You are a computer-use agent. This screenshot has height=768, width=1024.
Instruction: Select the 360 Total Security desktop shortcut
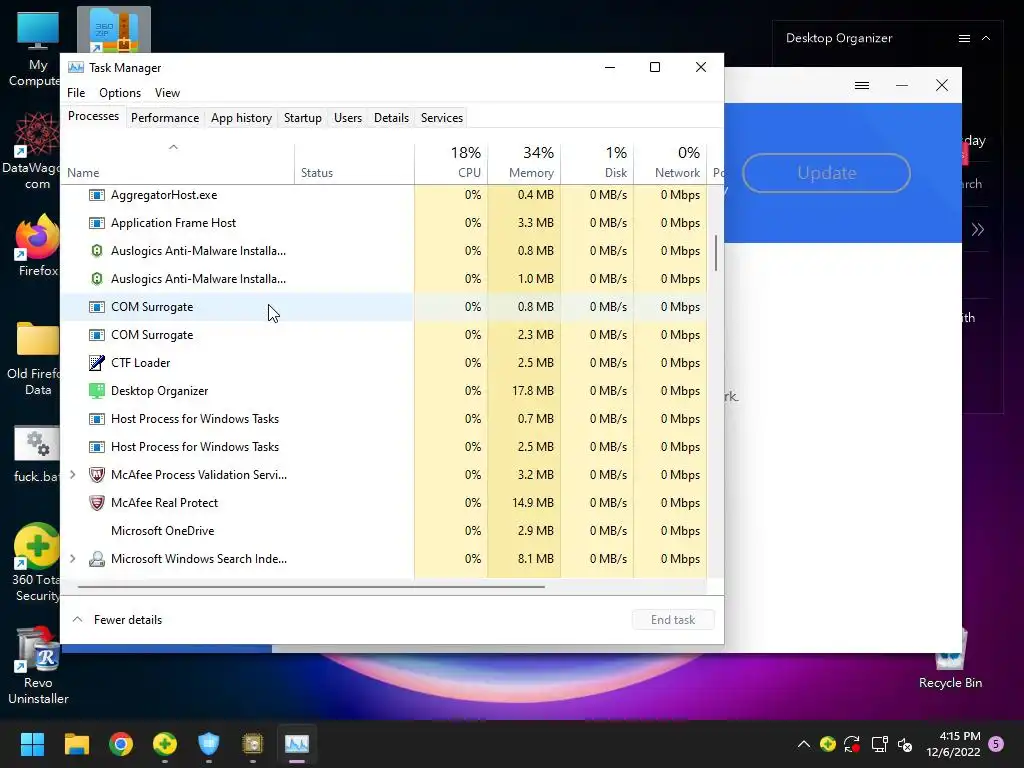pos(37,563)
